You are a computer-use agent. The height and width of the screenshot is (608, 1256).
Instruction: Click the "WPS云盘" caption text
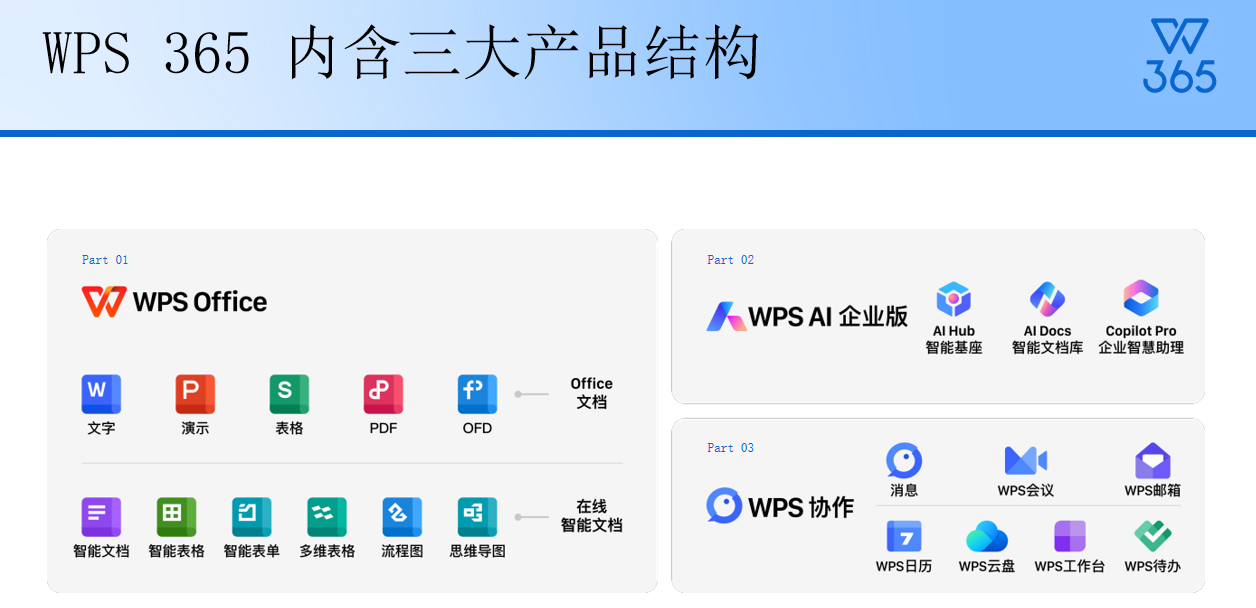(x=987, y=567)
